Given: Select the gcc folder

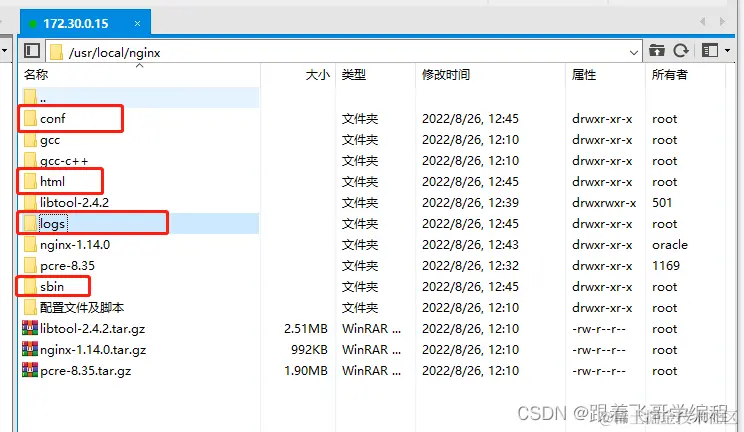Looking at the screenshot, I should pos(50,140).
